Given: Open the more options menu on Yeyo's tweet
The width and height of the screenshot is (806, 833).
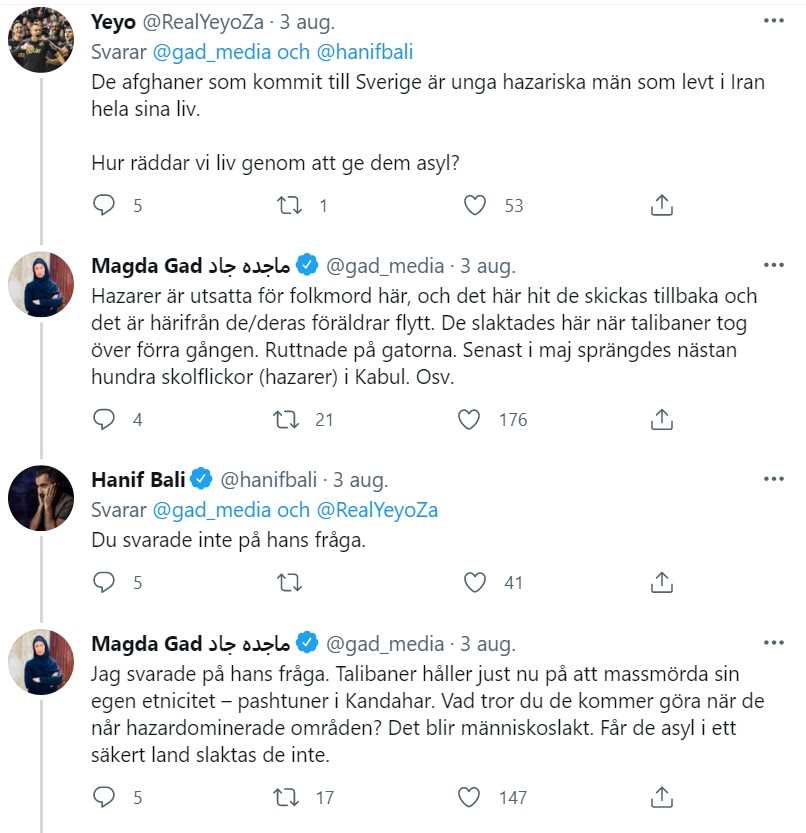Looking at the screenshot, I should (774, 21).
